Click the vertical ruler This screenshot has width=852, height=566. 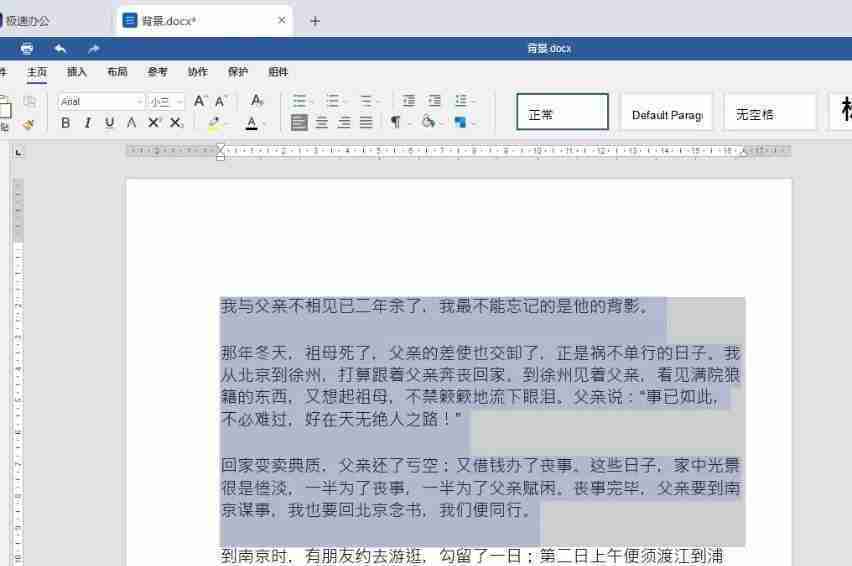18,372
